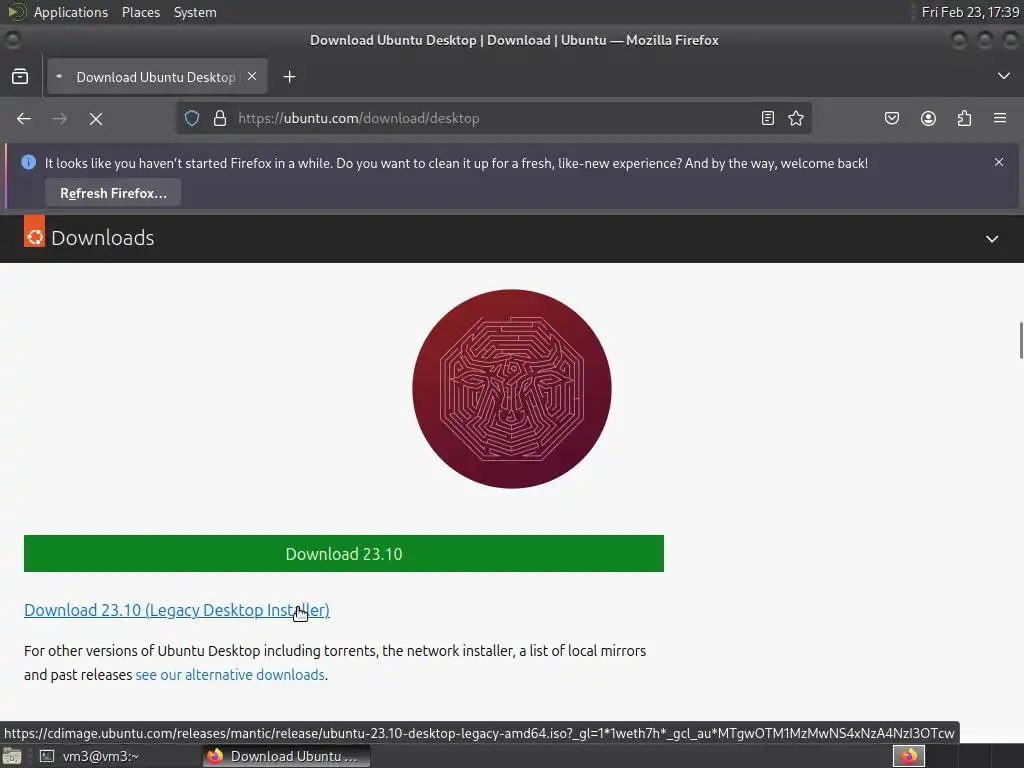Click show desktop icon in bottom panel

click(12, 756)
